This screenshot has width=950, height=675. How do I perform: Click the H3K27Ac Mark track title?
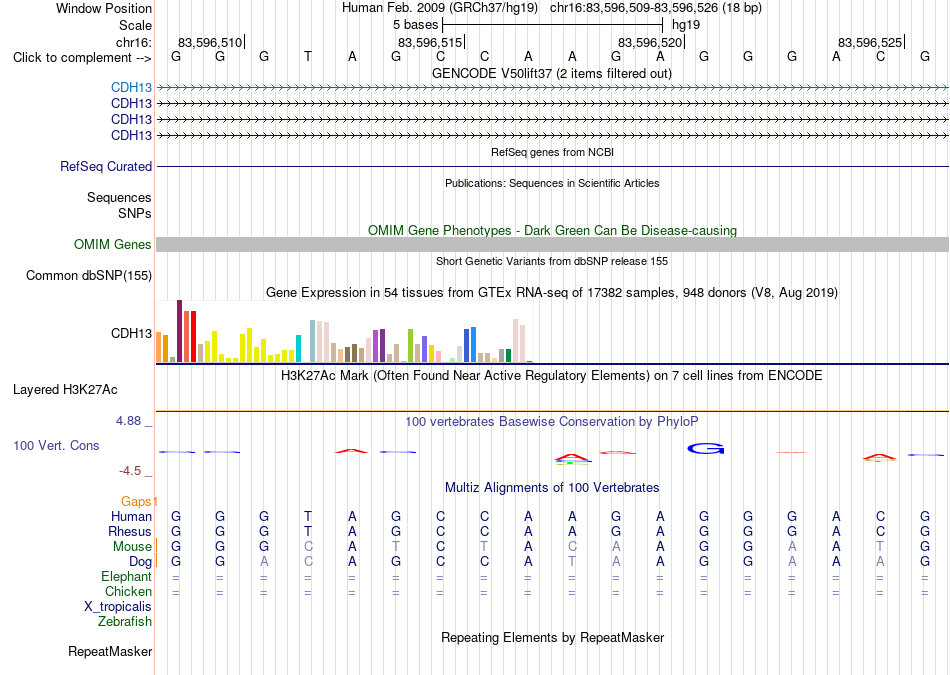click(552, 376)
